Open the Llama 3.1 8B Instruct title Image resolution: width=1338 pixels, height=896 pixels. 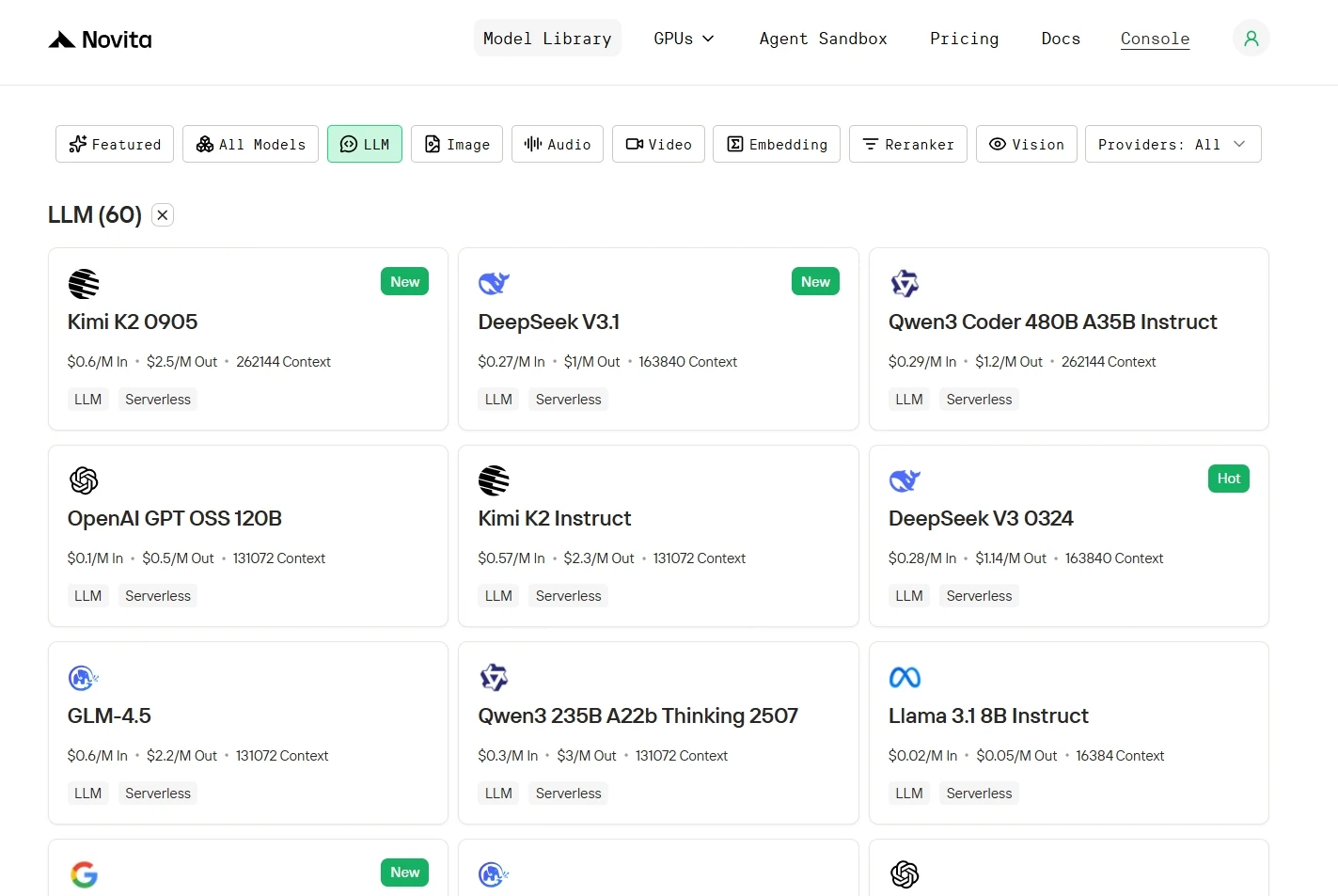click(x=988, y=716)
